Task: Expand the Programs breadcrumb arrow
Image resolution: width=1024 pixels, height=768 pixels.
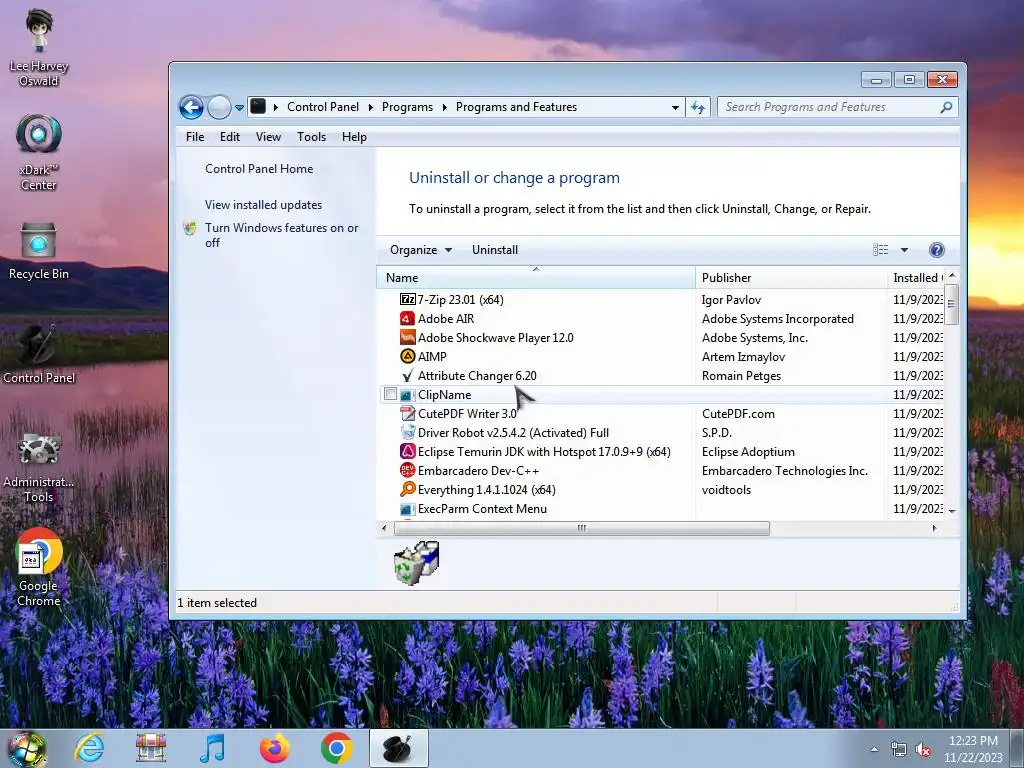Action: pos(444,107)
